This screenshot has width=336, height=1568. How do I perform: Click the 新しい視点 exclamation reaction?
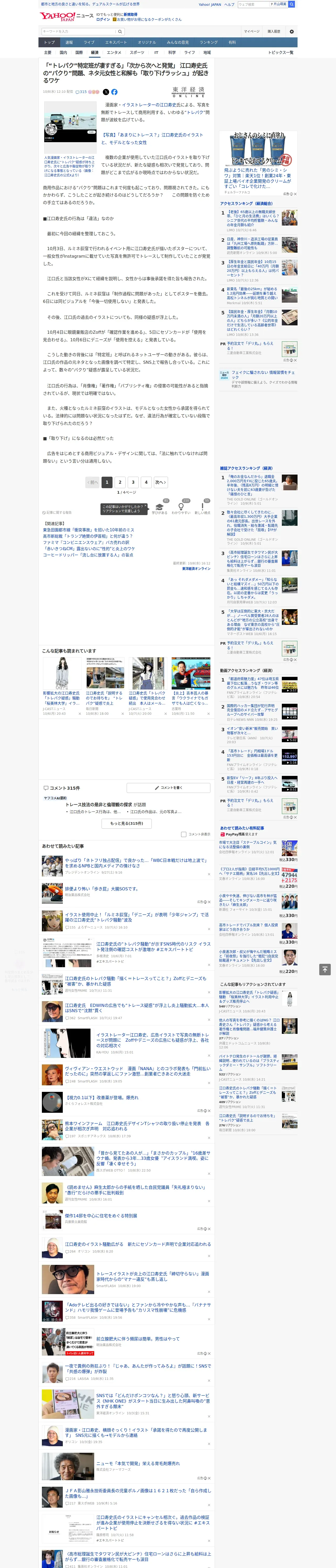click(x=203, y=507)
